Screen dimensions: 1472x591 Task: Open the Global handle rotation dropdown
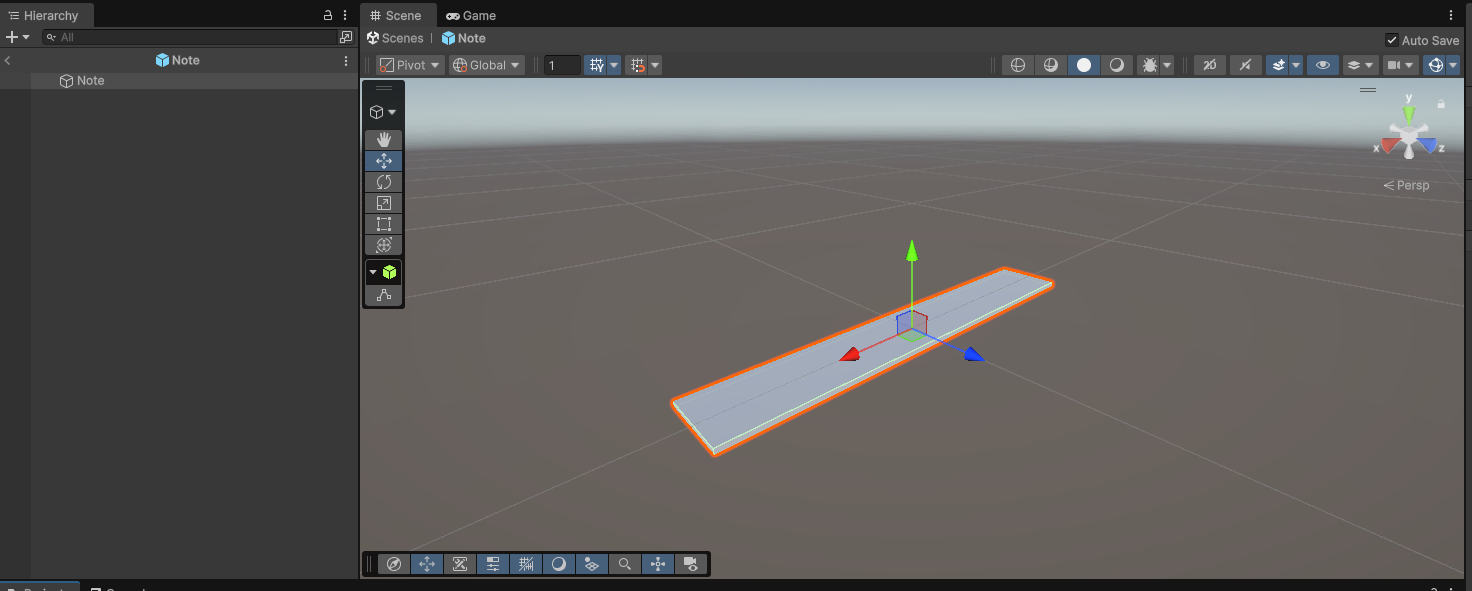[486, 65]
